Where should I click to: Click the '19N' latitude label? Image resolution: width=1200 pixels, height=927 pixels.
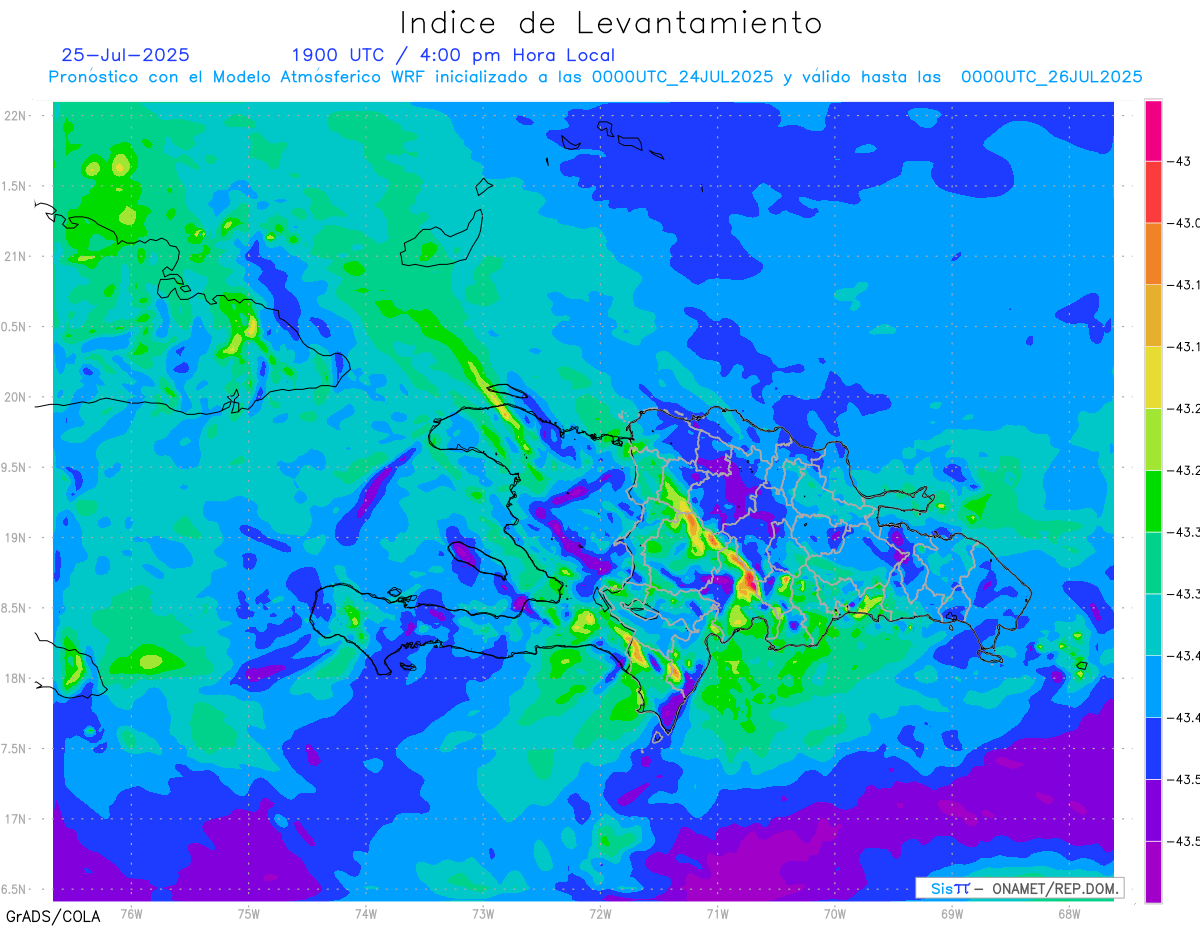[x=16, y=538]
